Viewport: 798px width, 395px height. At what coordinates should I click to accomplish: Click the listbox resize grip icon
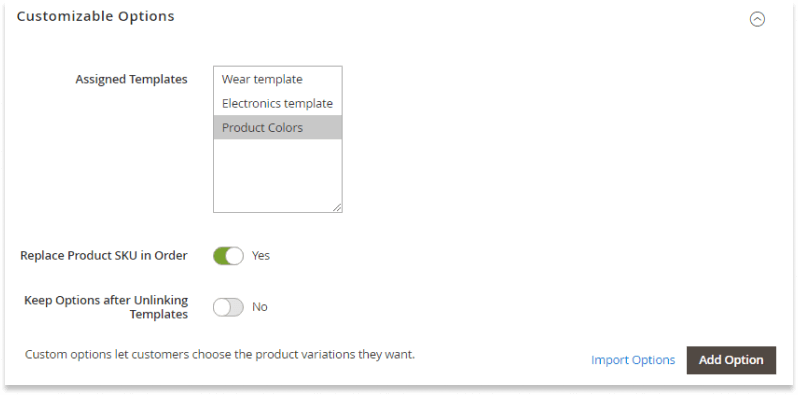click(x=337, y=207)
